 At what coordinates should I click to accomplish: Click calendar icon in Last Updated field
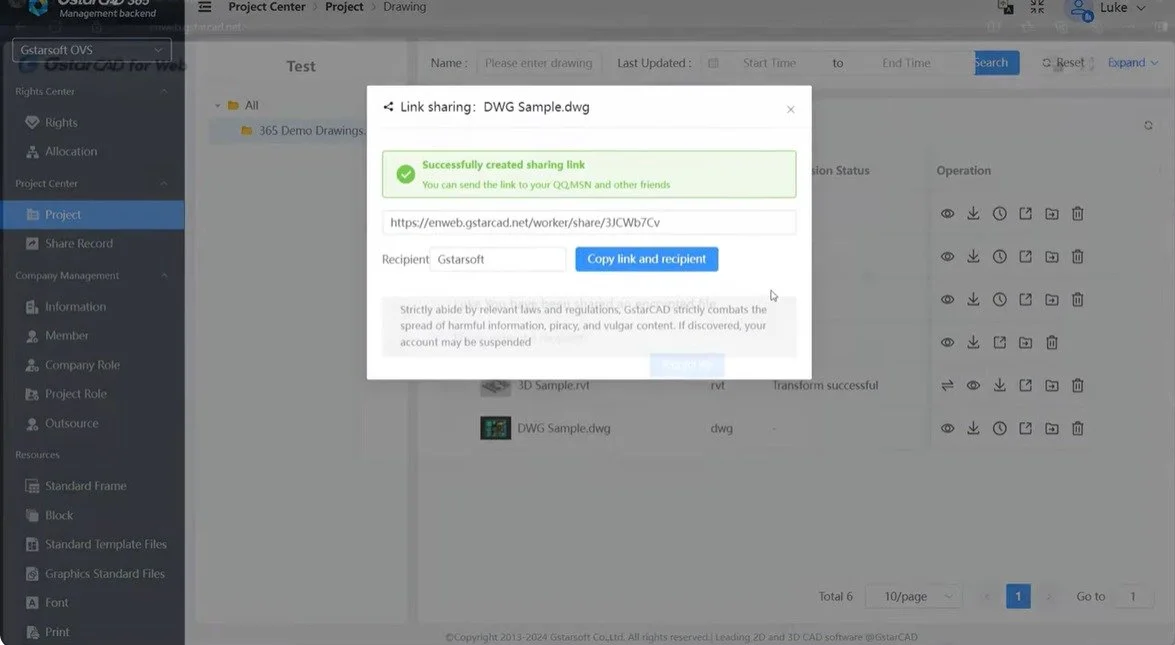[x=713, y=63]
